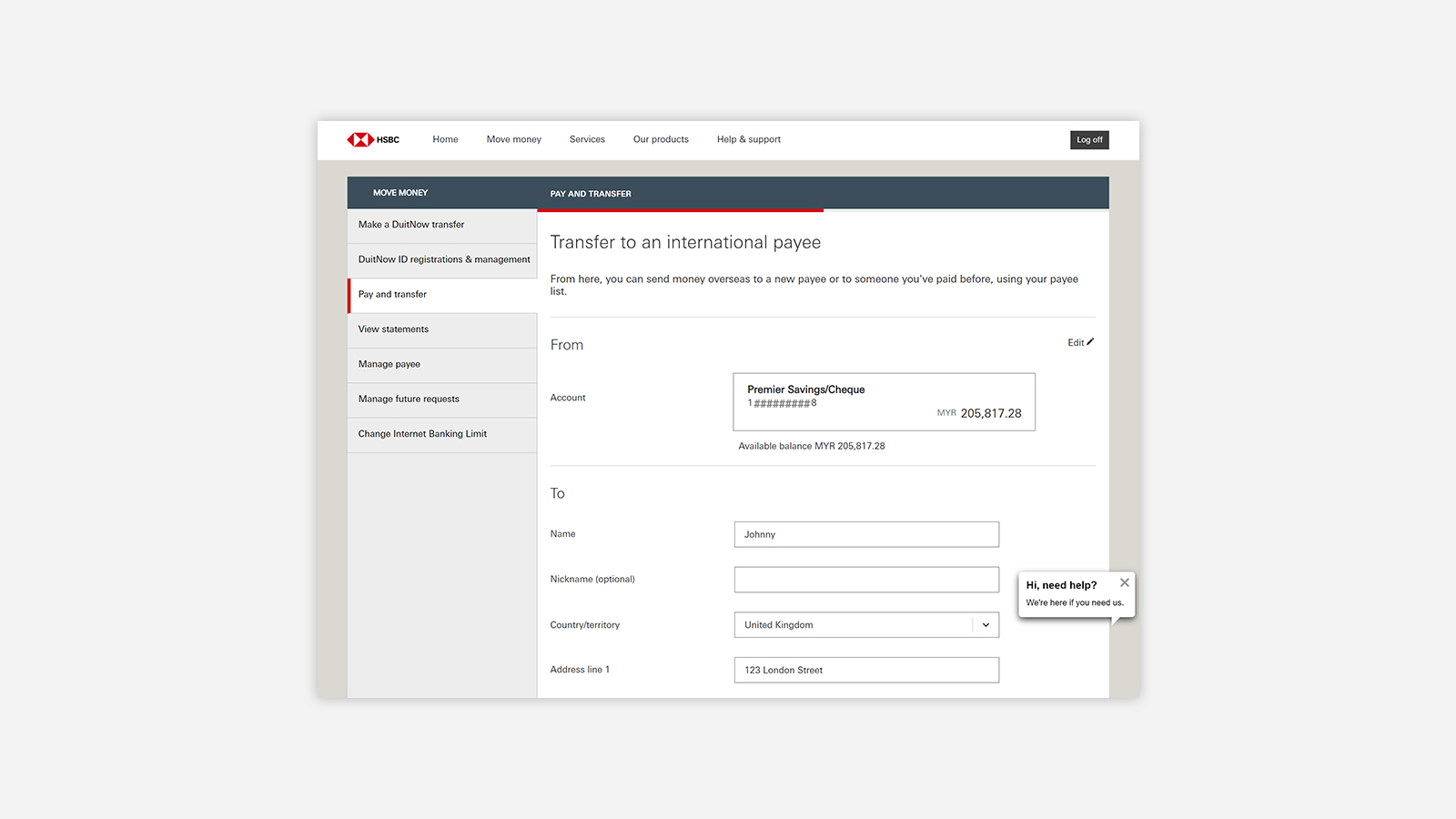Open the Help & support menu
Viewport: 1456px width, 819px height.
coord(748,139)
